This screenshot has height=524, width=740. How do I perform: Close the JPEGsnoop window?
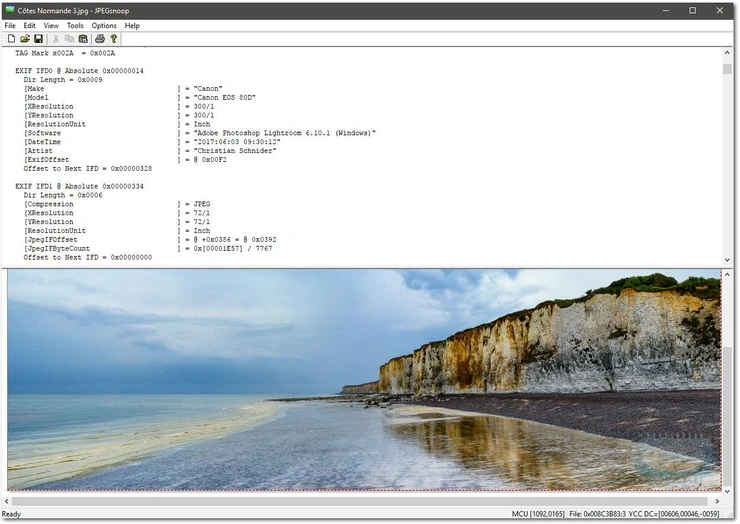[x=719, y=10]
